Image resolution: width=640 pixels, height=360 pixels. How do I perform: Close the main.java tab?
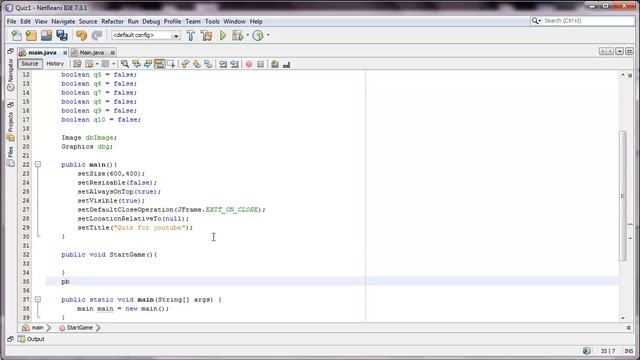(x=65, y=53)
